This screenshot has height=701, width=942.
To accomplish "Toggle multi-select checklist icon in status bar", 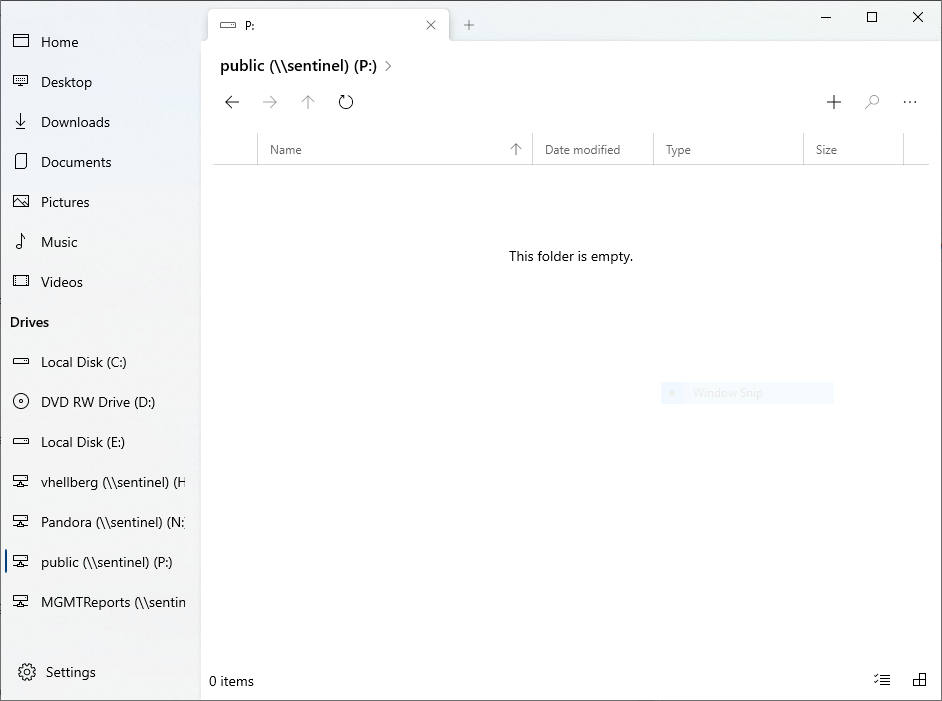I will point(881,680).
